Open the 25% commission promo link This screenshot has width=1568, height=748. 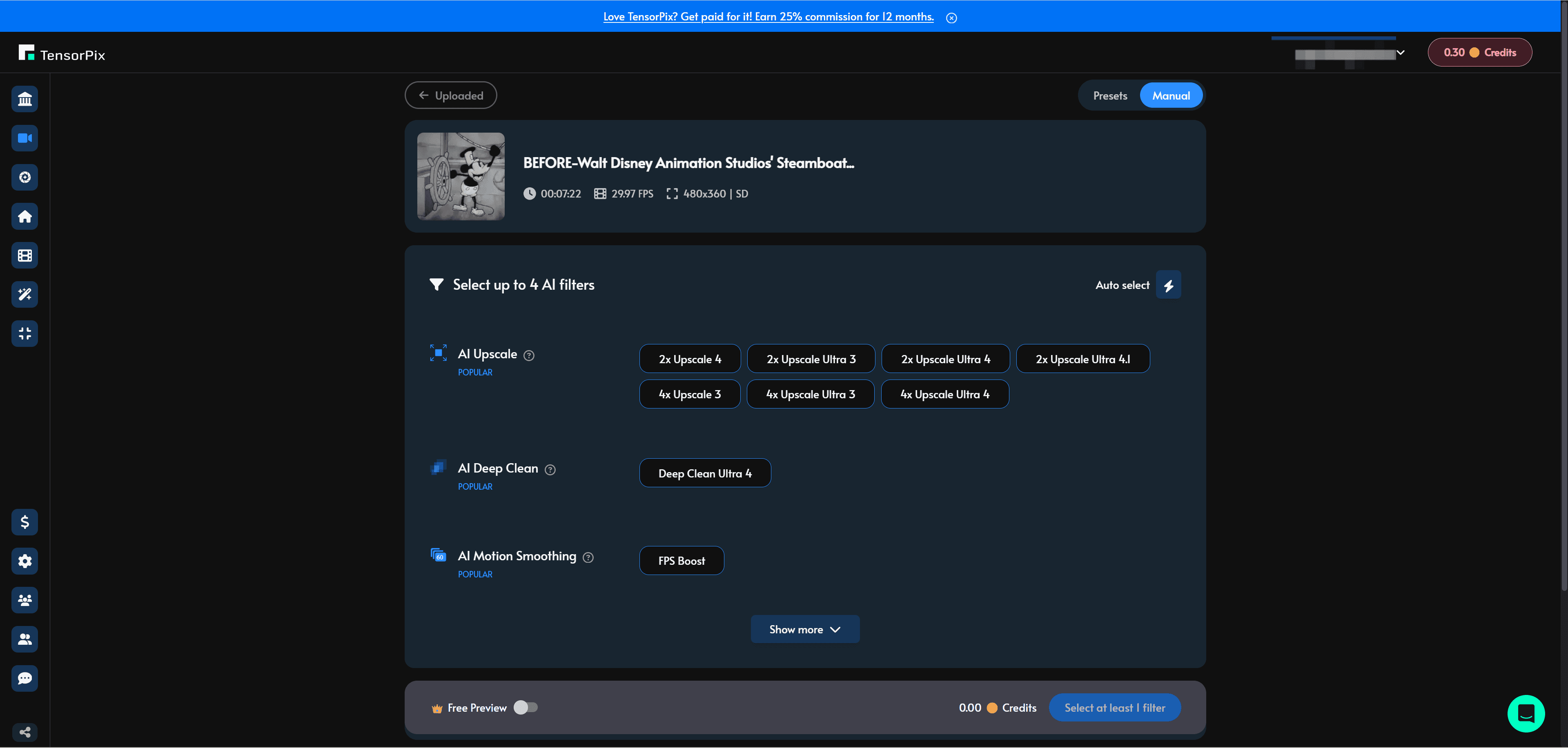point(768,16)
